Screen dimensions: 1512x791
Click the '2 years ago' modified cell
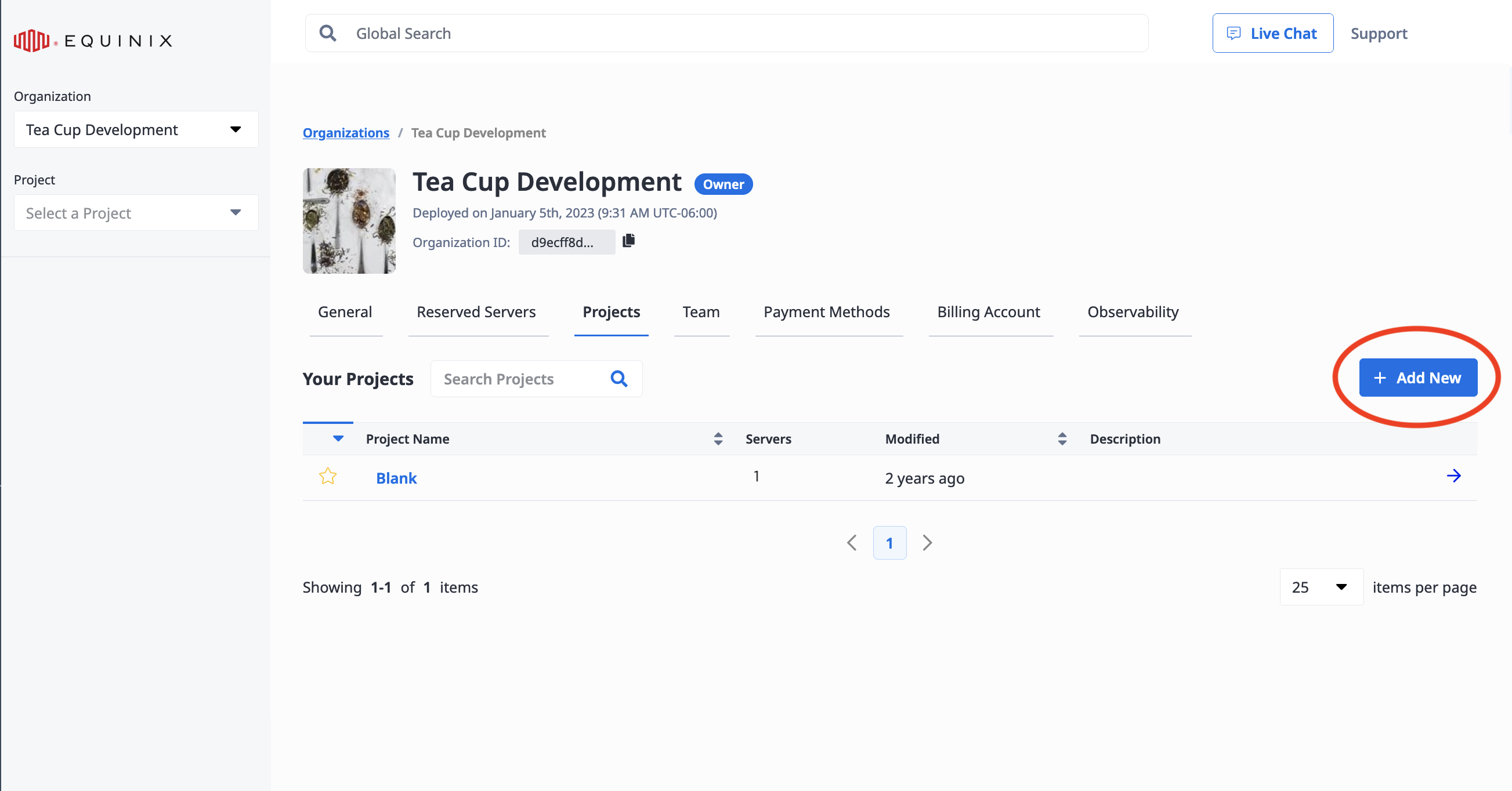[924, 478]
